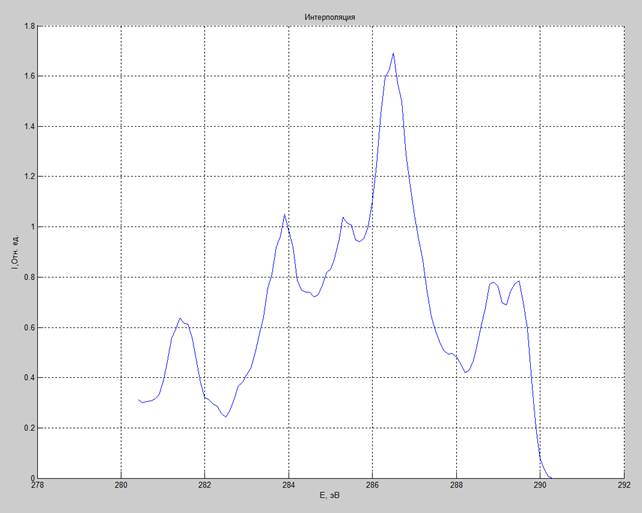
Task: Click the y-axis tick label 1.8
Action: point(30,26)
